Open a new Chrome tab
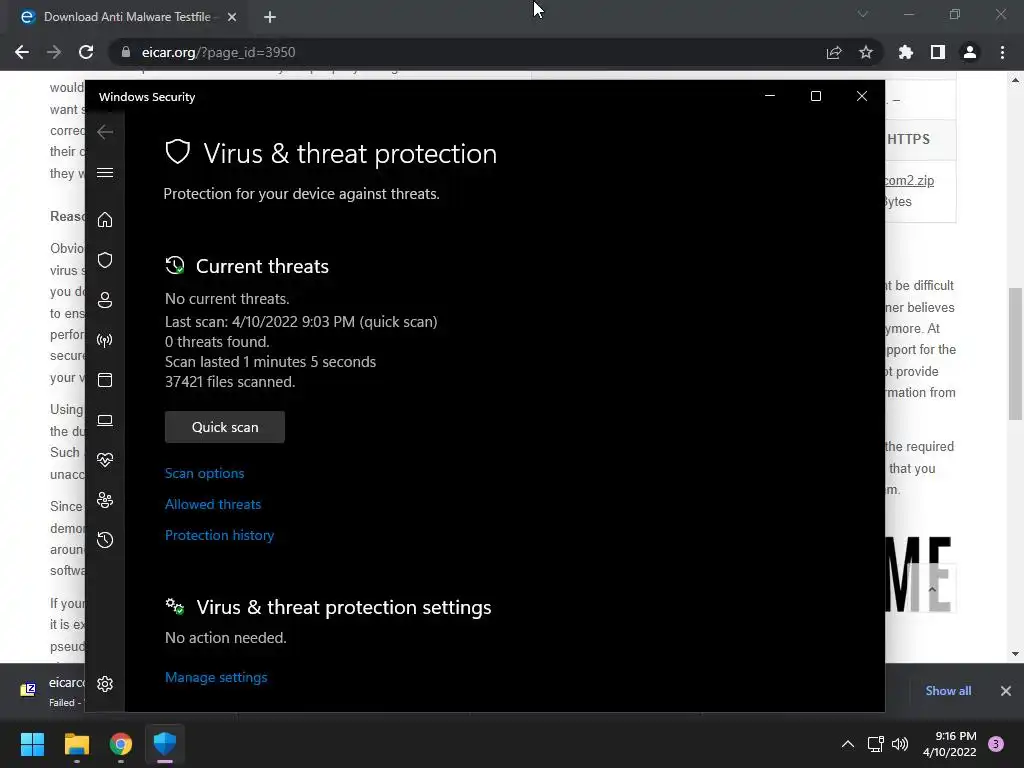1024x768 pixels. pyautogui.click(x=270, y=17)
